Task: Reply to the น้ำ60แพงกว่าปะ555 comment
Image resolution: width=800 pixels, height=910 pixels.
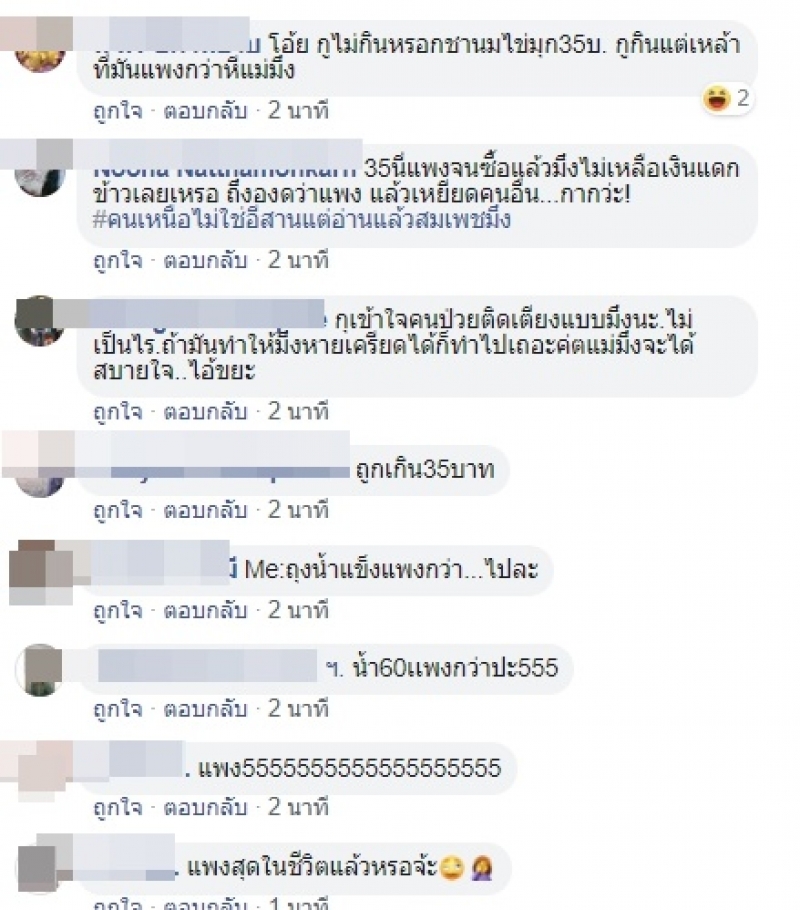Action: pos(206,709)
